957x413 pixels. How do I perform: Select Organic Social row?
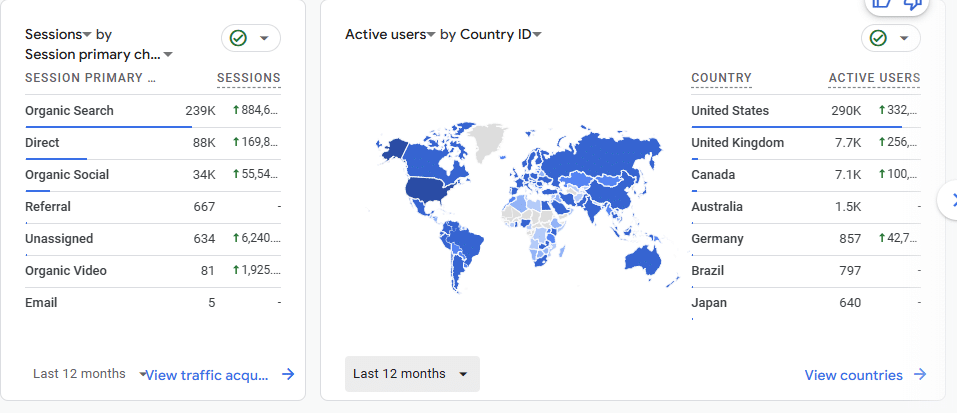153,175
